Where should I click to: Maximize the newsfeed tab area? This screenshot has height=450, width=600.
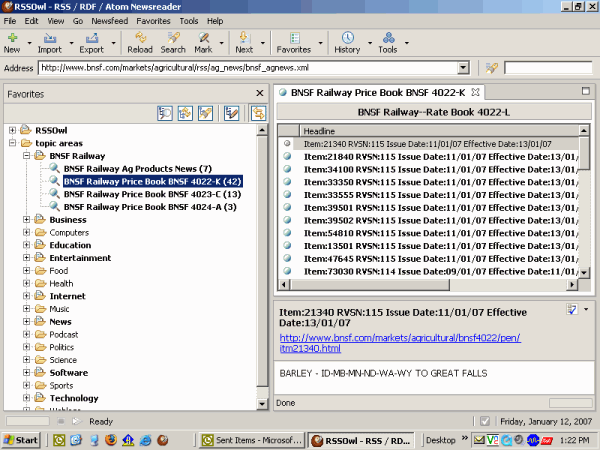pos(585,91)
